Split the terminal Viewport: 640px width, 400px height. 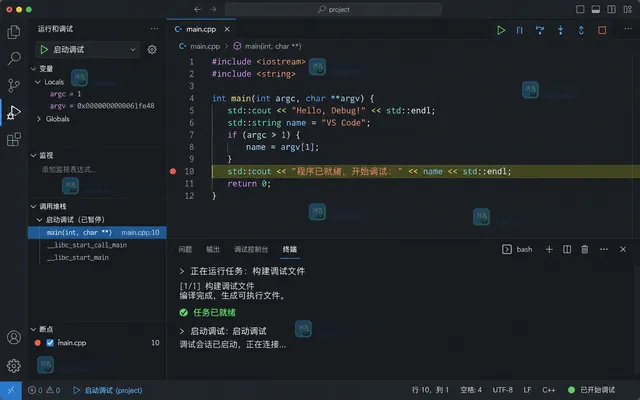pos(567,249)
